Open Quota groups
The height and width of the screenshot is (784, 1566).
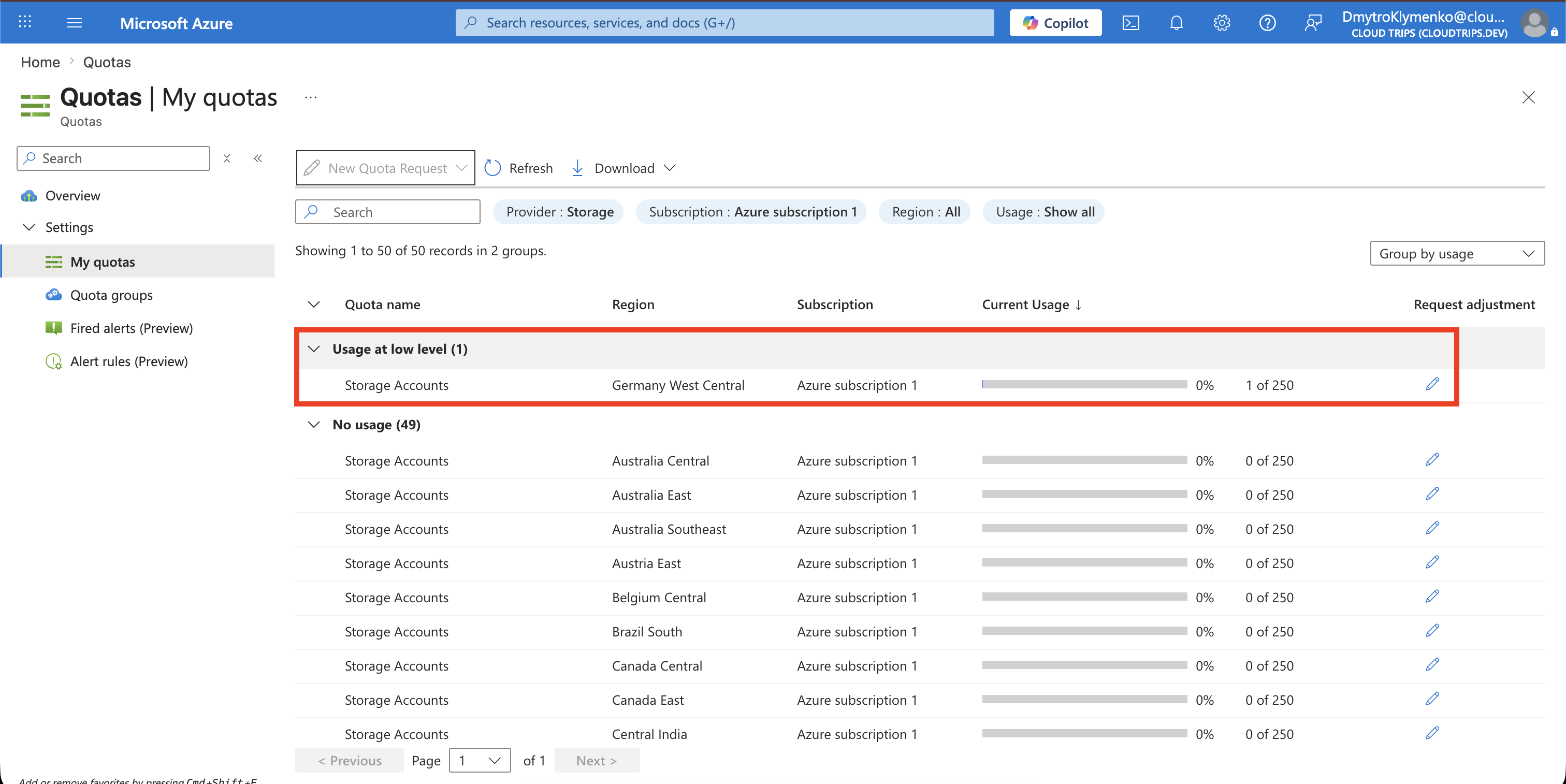[111, 295]
